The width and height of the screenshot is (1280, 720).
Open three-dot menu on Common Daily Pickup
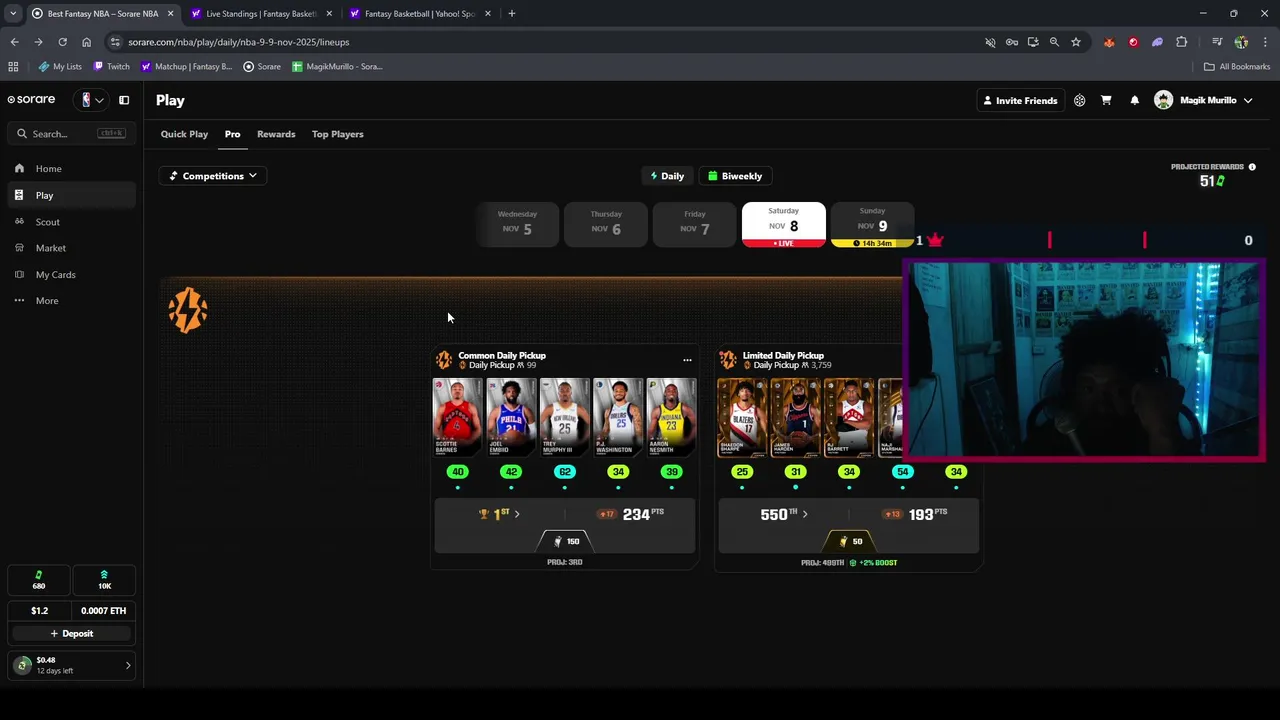tap(687, 360)
